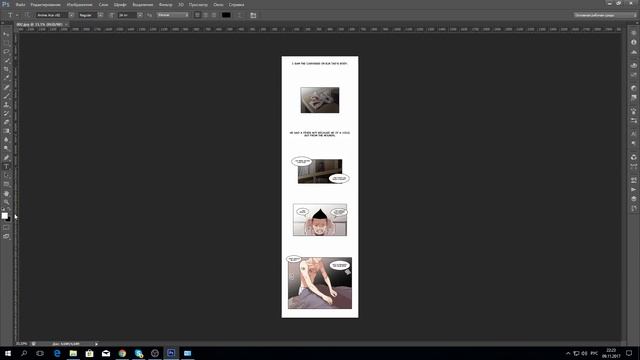Select the Move tool
Screen dimensions: 640x360
(6, 34)
